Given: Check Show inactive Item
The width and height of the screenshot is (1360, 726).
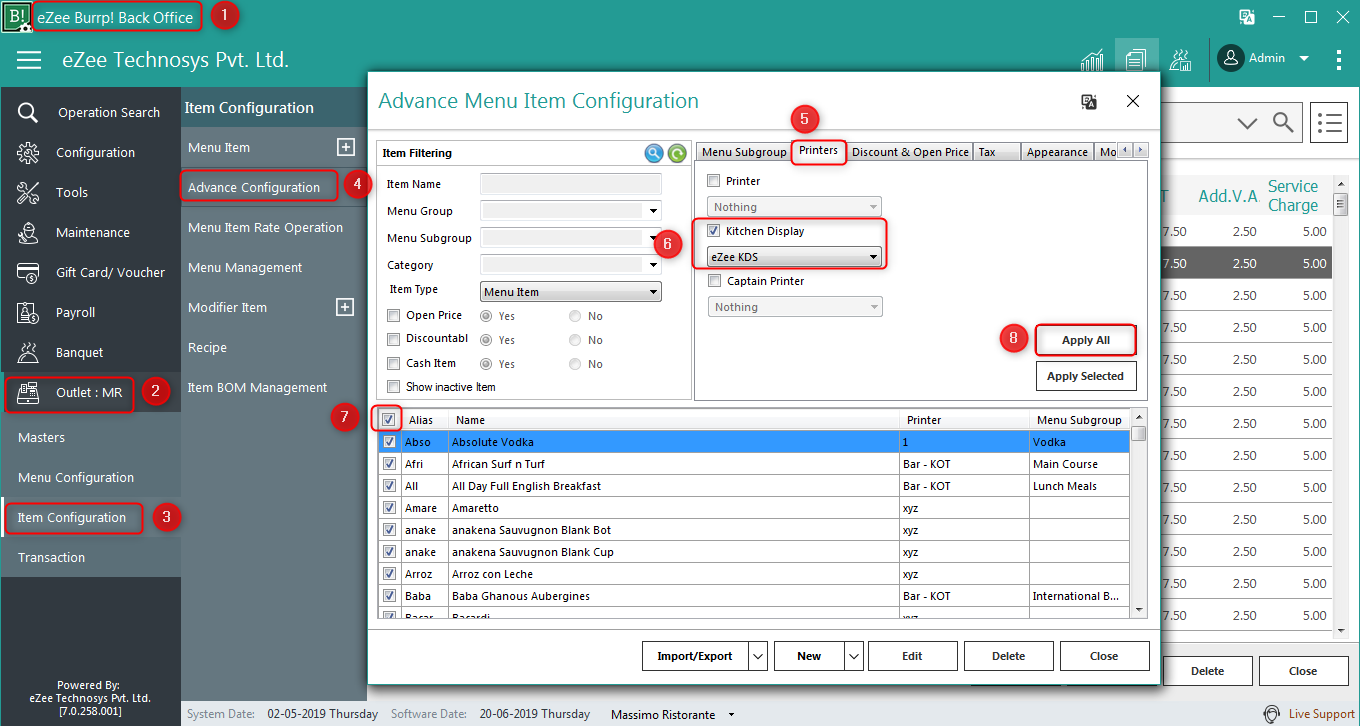Looking at the screenshot, I should [x=393, y=386].
